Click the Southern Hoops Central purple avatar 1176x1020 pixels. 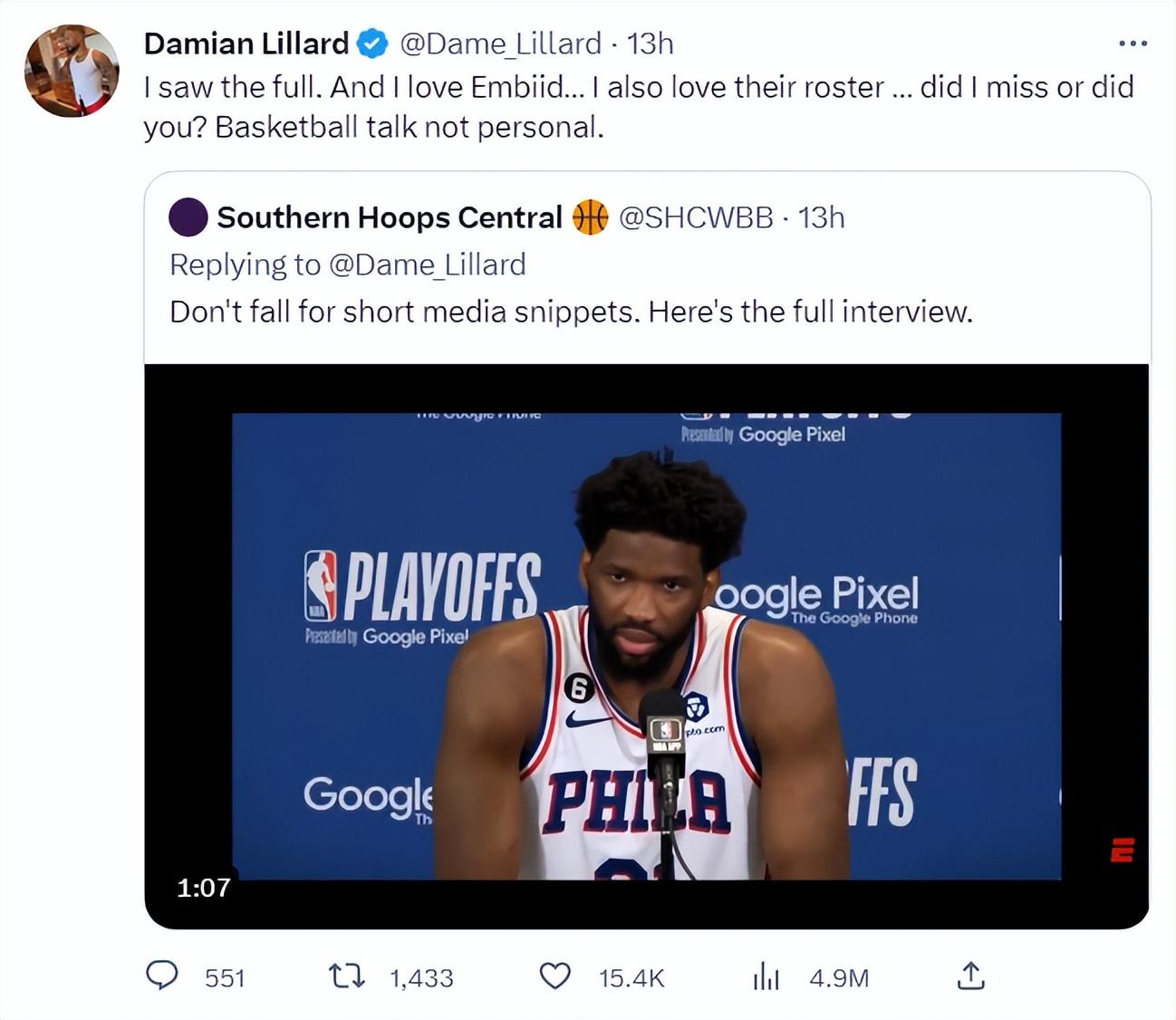coord(188,217)
